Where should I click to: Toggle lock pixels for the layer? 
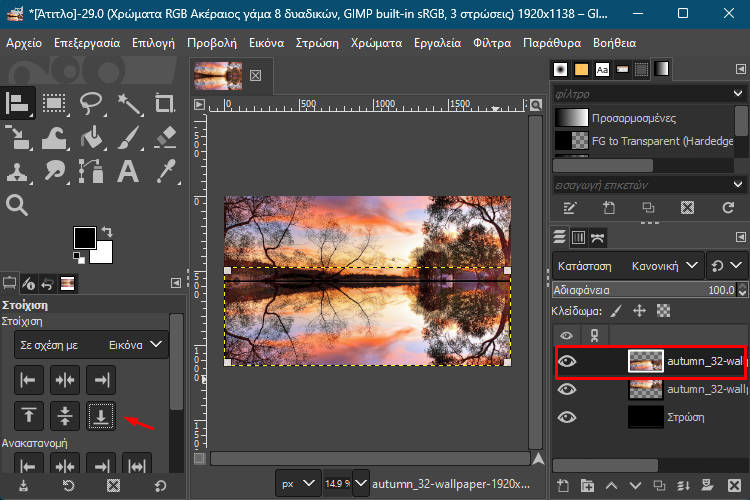616,311
